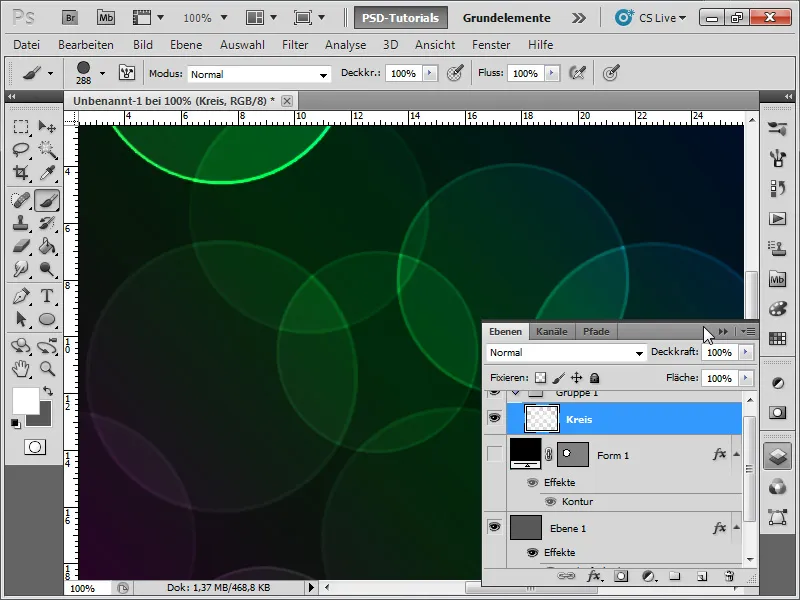Select the Lasso tool
The width and height of the screenshot is (800, 600).
coord(21,149)
